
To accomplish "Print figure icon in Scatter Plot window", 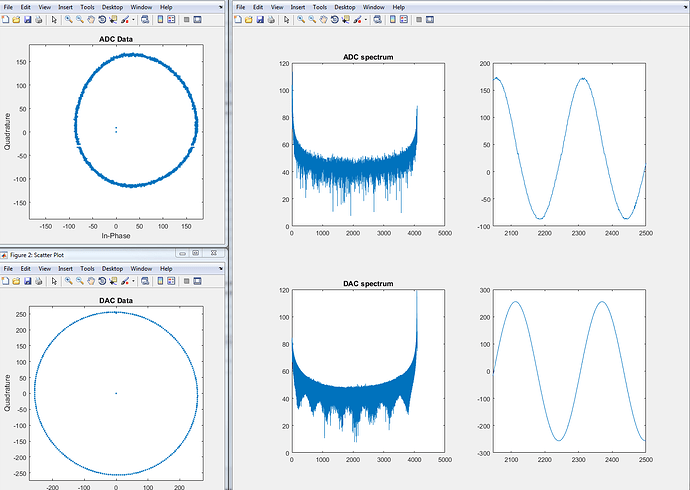I will pos(38,281).
